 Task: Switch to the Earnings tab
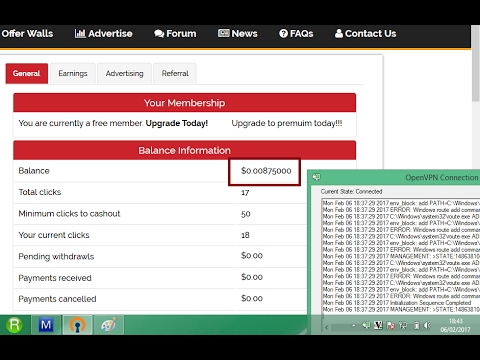(73, 73)
